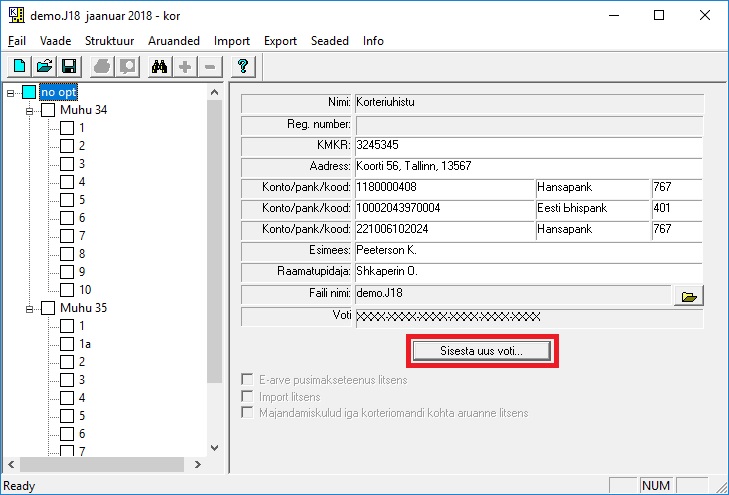Screen dimensions: 729x495
Task: Collapse the no opt root node
Action: 11,93
